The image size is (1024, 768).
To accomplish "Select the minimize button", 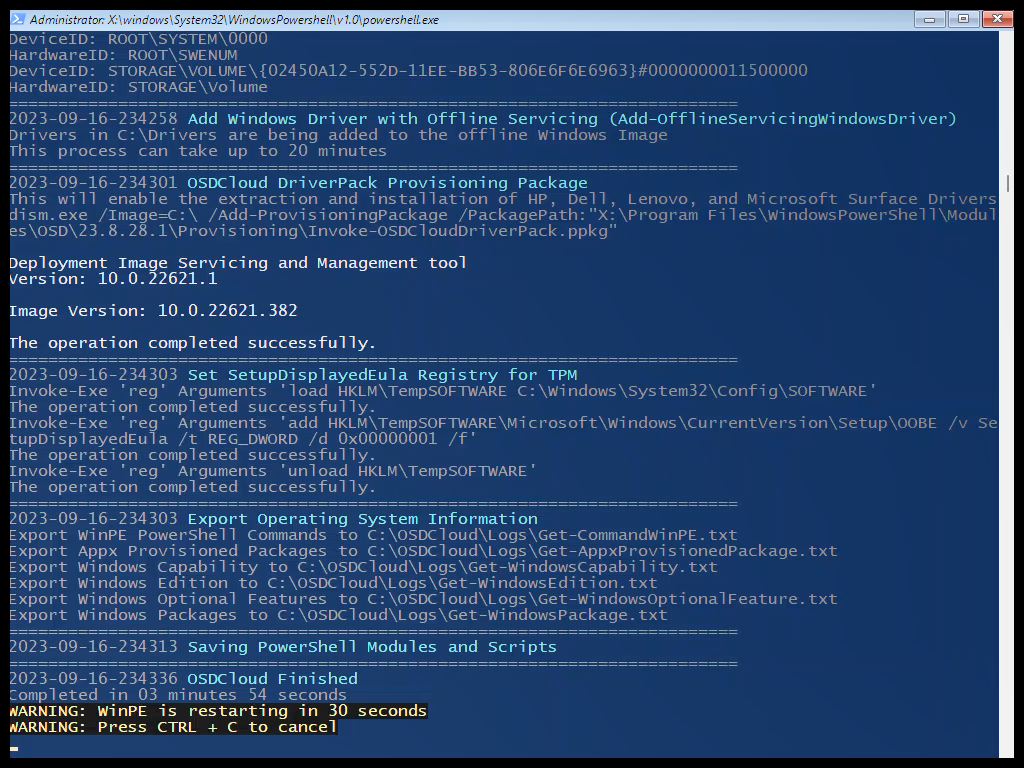I will coord(928,18).
